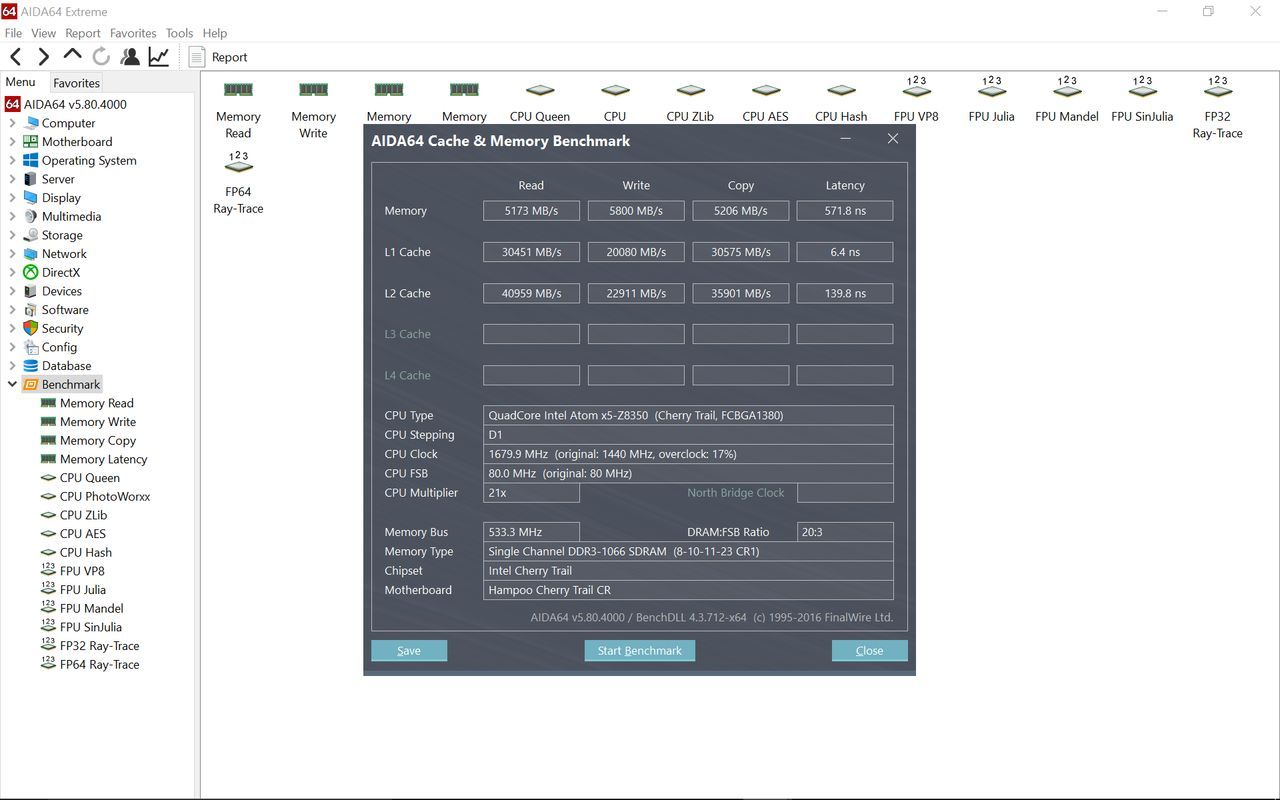
Task: Open the user Preferences toolbar icon
Action: [130, 57]
